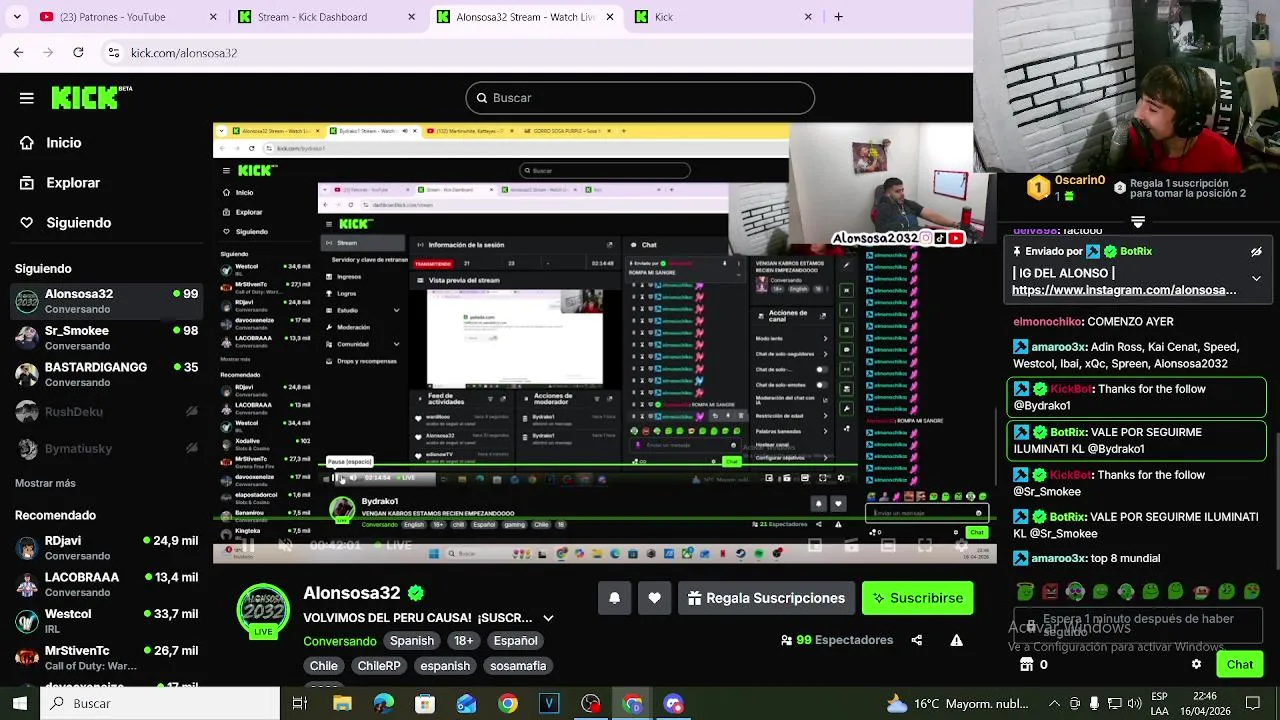
Task: Enter fullscreen on the video player
Action: pos(925,546)
